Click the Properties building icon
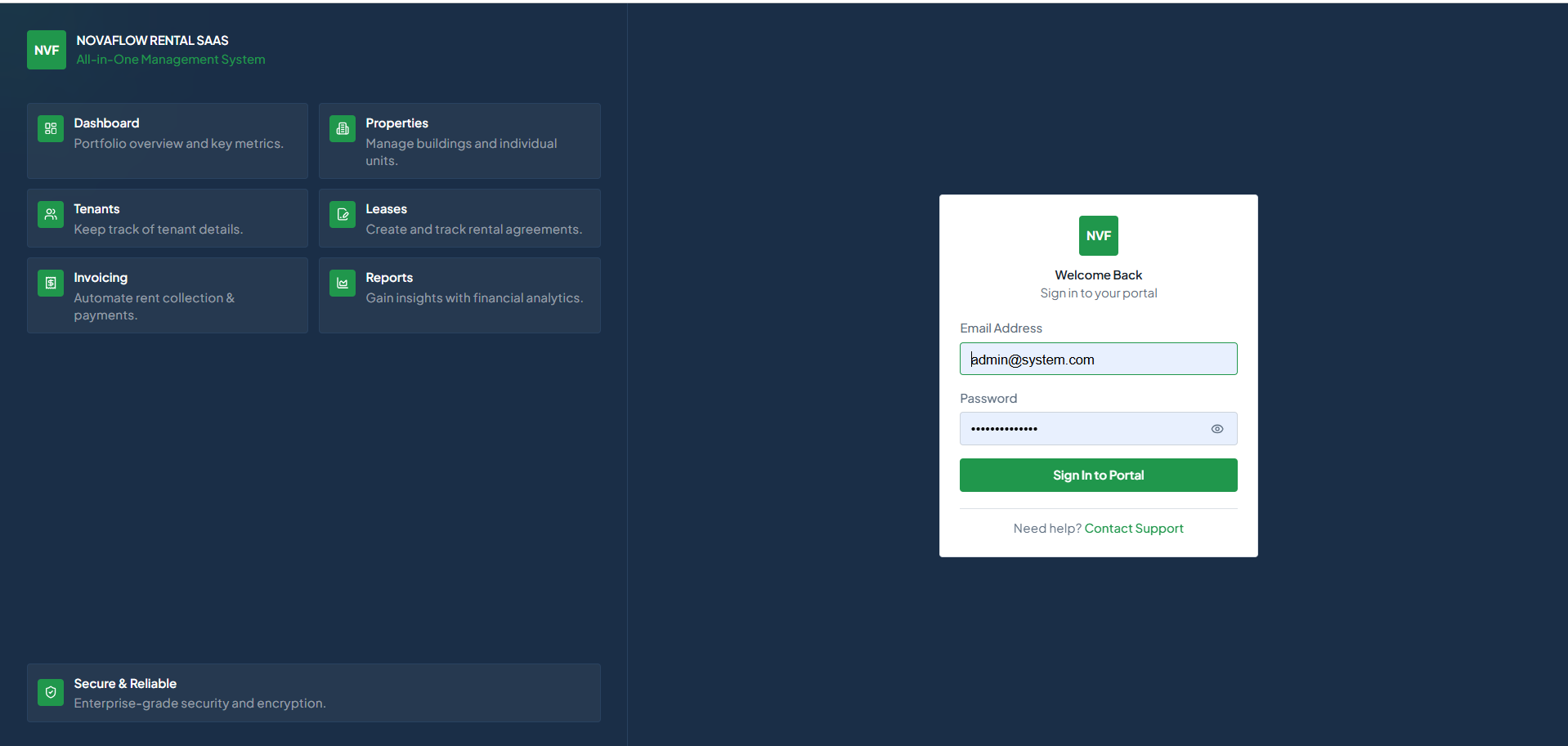This screenshot has width=1568, height=746. click(343, 128)
